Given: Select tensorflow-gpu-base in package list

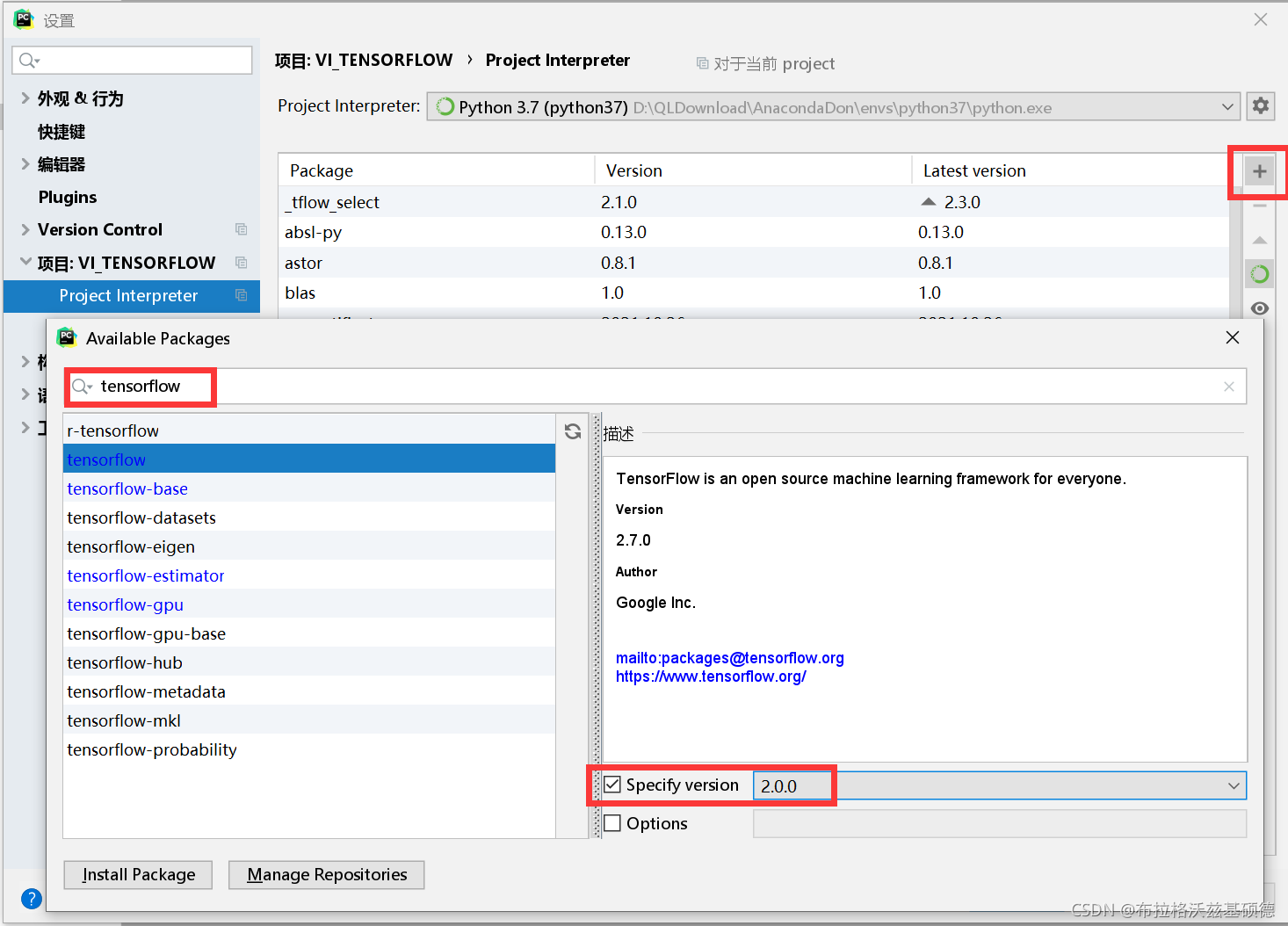Looking at the screenshot, I should (x=309, y=633).
